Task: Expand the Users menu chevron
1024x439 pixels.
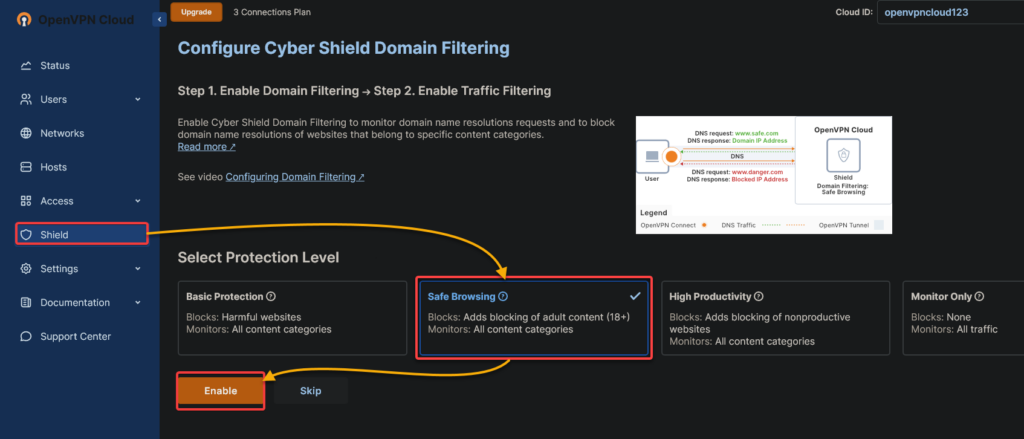Action: pos(138,100)
